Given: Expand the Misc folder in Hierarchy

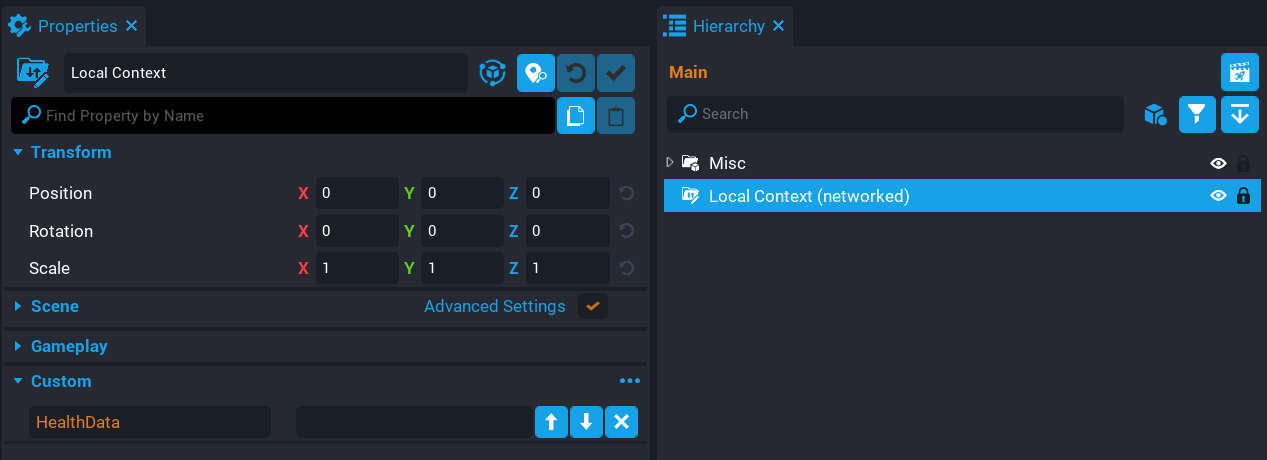Looking at the screenshot, I should click(x=670, y=162).
